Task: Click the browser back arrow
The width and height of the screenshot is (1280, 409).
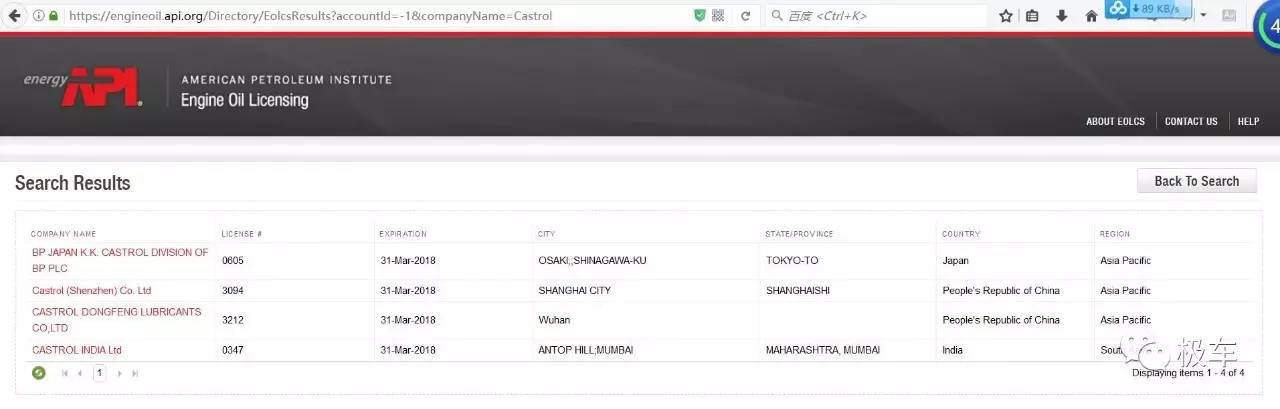Action: tap(12, 16)
